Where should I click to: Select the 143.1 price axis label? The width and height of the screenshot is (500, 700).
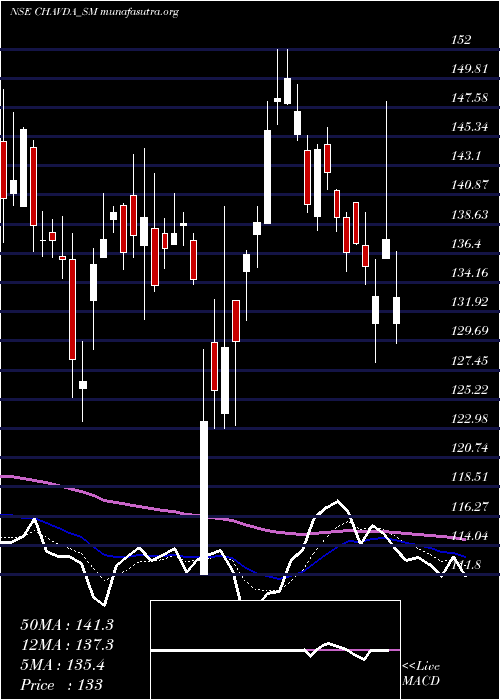[466, 156]
